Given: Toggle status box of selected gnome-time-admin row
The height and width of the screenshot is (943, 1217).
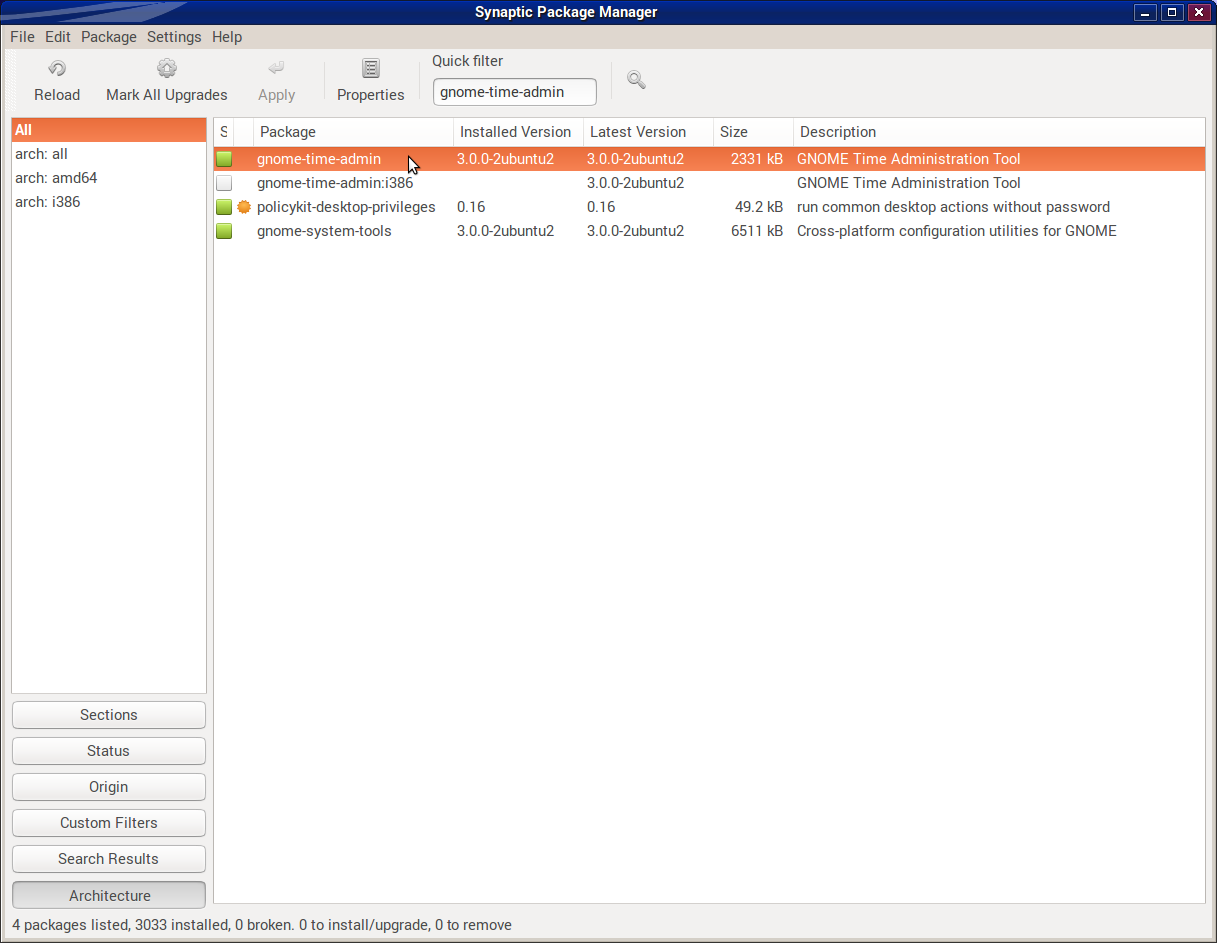Looking at the screenshot, I should click(x=224, y=159).
